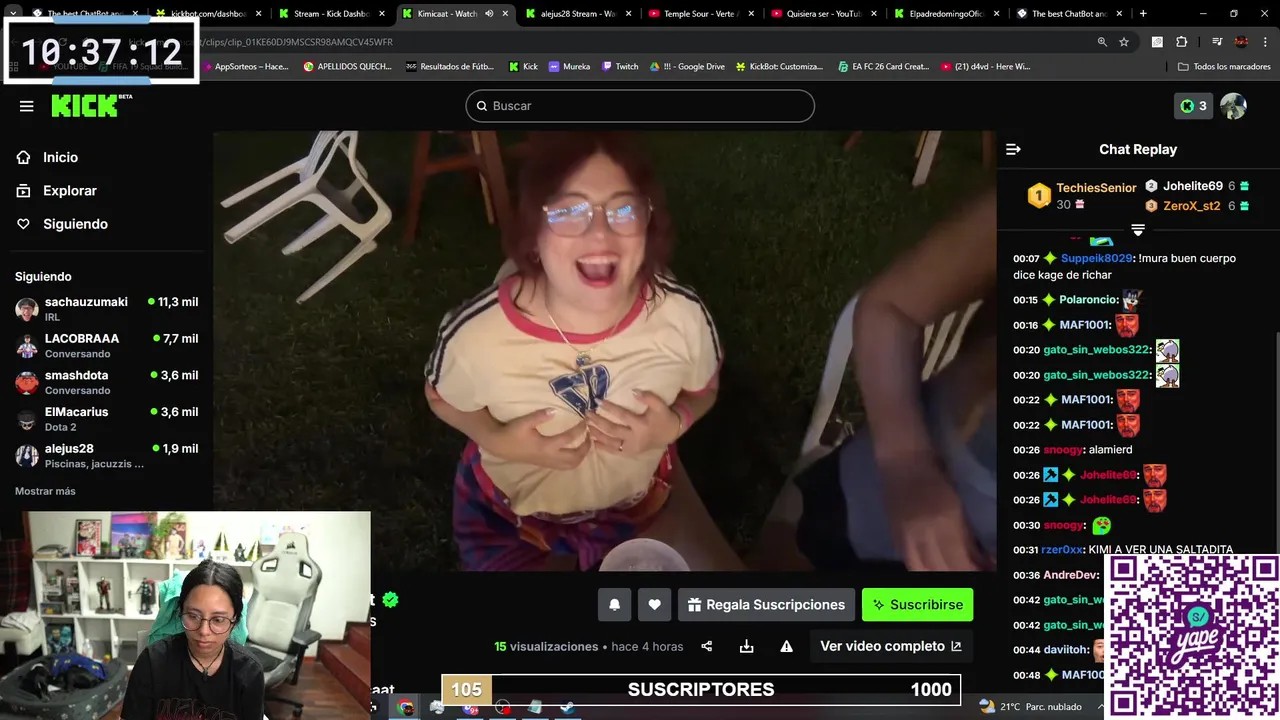This screenshot has height=720, width=1280.
Task: Collapse the Chat Replay panel
Action: coord(1013,149)
